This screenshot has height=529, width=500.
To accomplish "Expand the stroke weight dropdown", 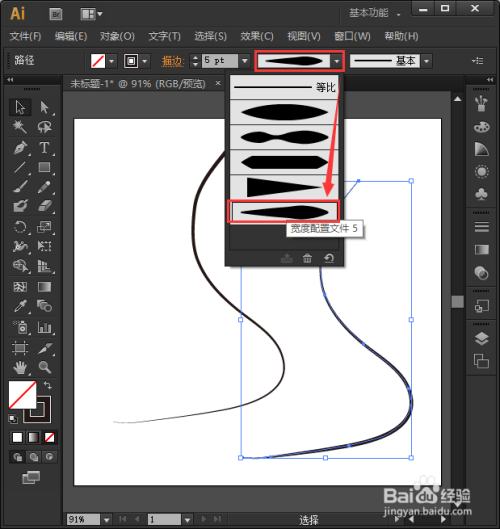I will click(245, 61).
